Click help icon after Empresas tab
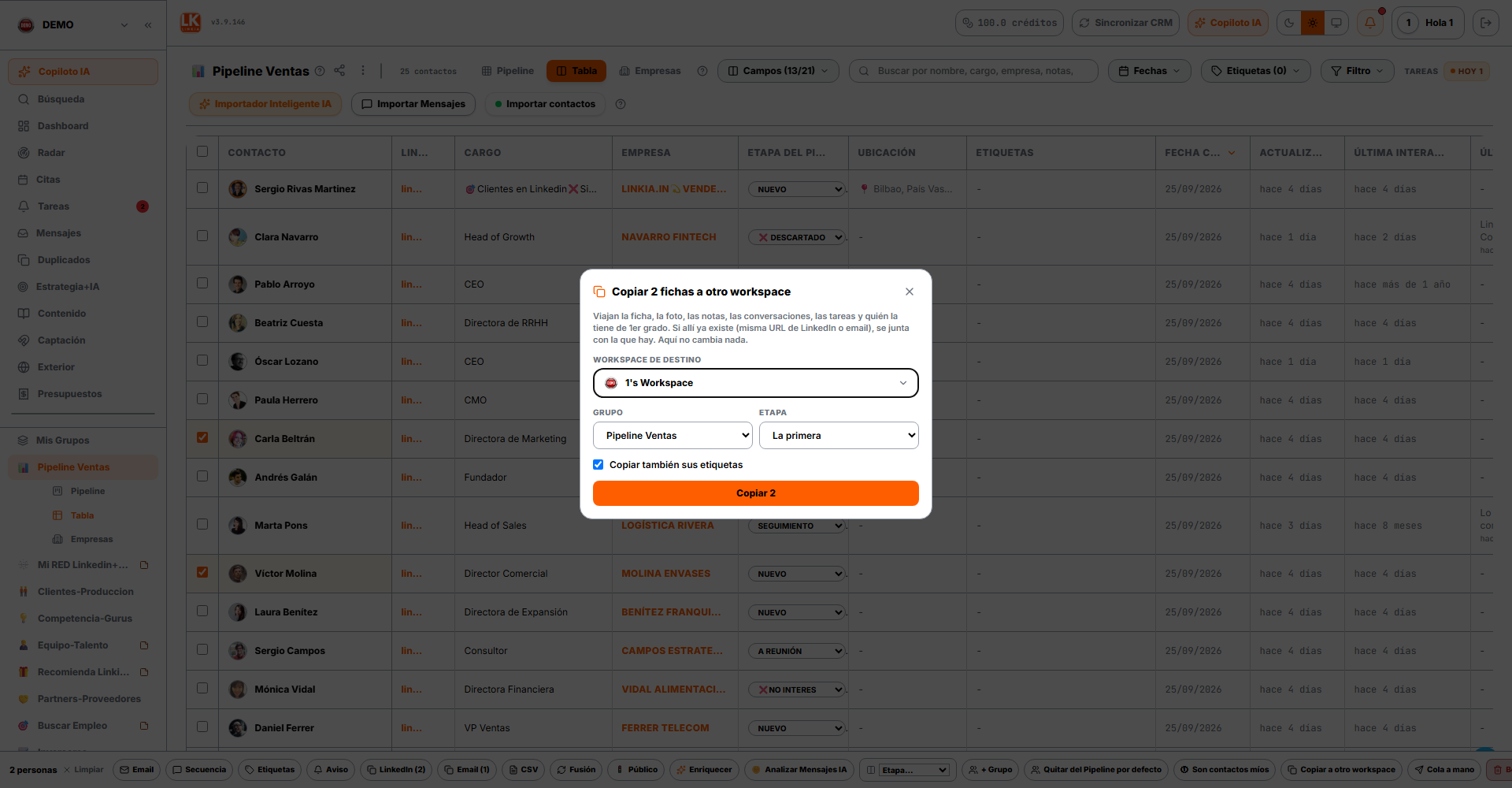The height and width of the screenshot is (788, 1512). coord(702,71)
